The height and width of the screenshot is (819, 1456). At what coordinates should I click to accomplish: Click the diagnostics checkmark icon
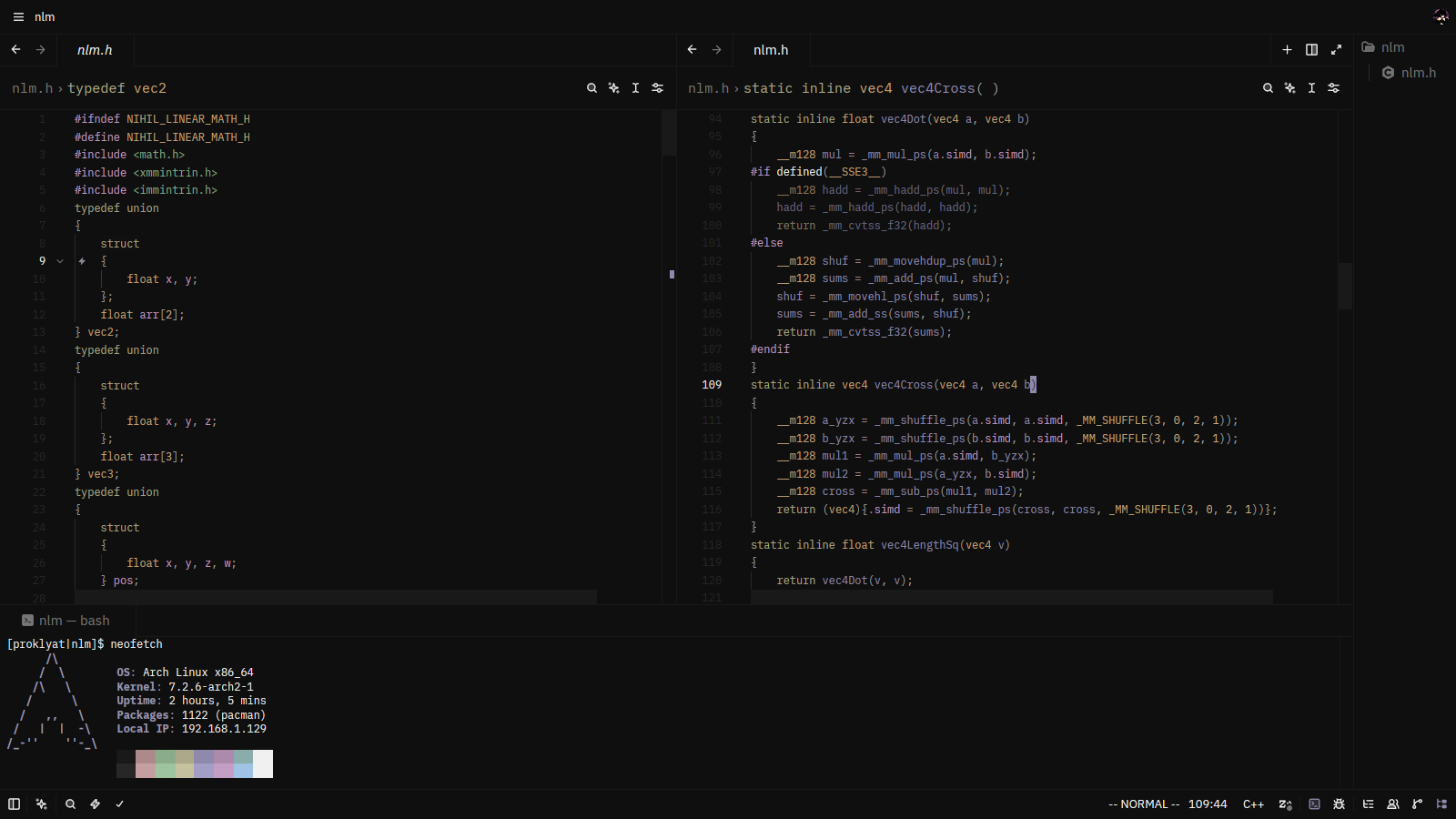119,804
